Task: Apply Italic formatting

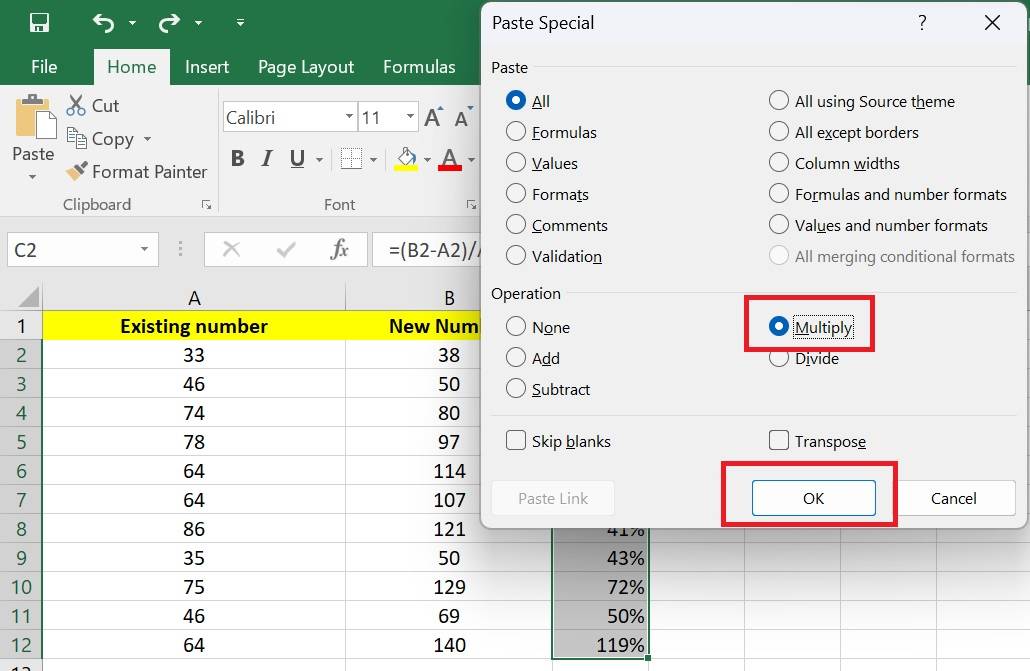Action: [267, 159]
